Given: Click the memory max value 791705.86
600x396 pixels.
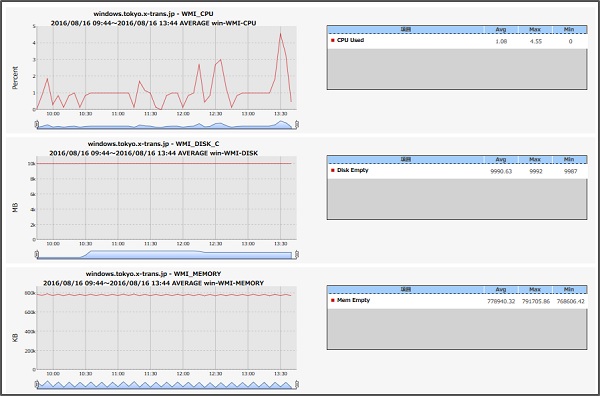Looking at the screenshot, I should click(x=535, y=302).
